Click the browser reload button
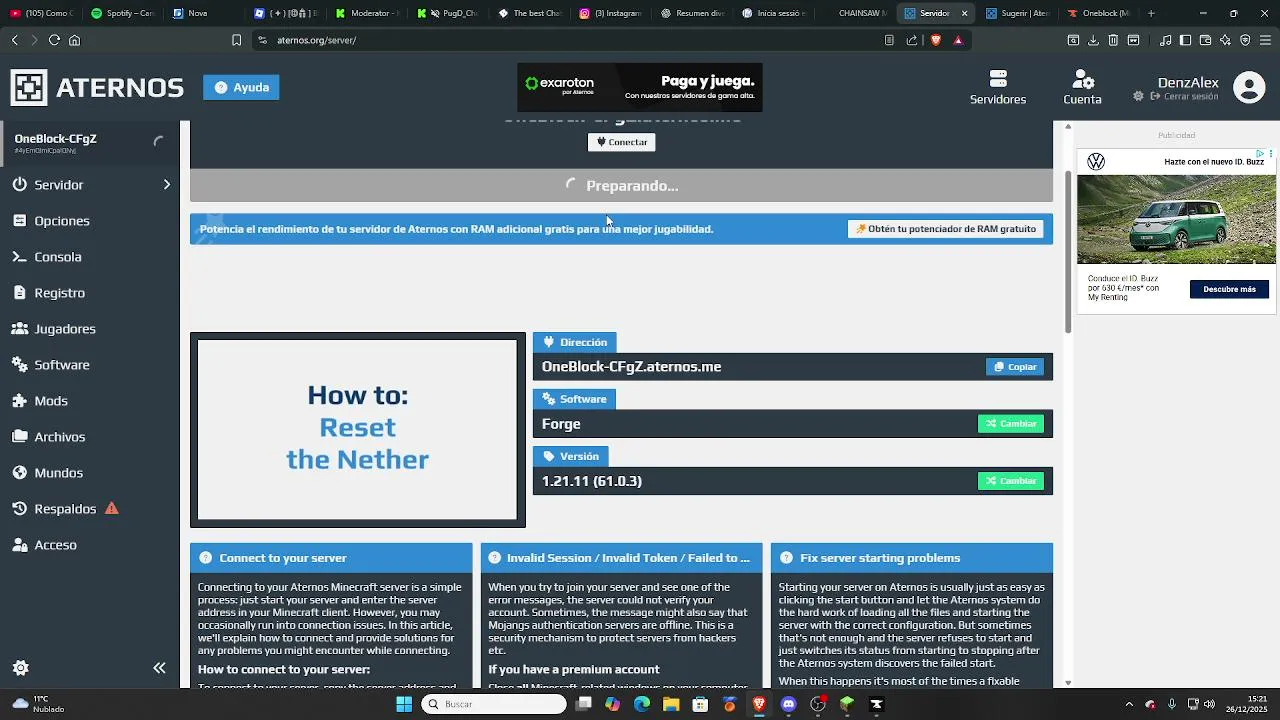The image size is (1280, 720). 54,40
